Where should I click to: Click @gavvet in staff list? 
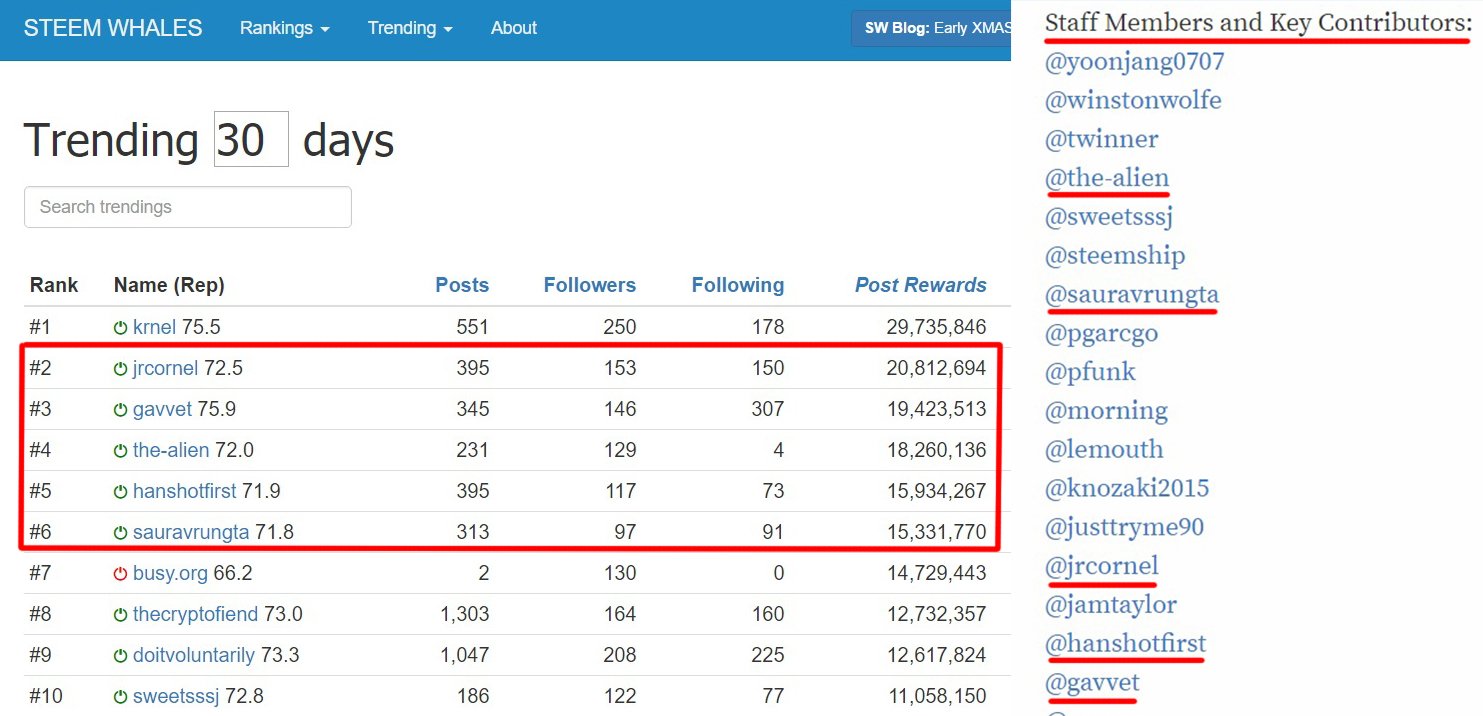1092,683
